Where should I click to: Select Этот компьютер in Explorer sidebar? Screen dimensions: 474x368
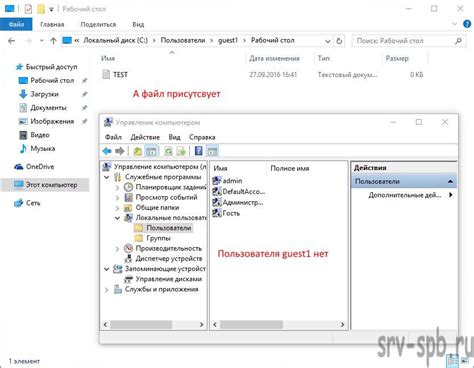pos(46,185)
